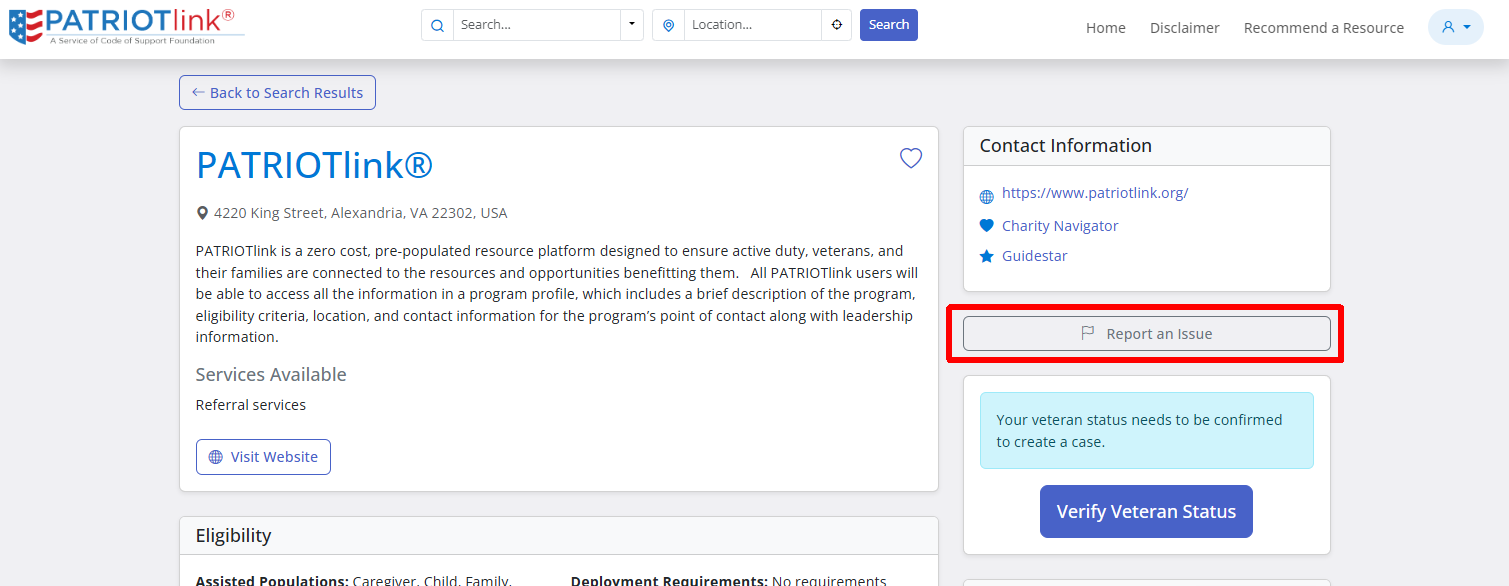Open the Charity Navigator link
This screenshot has width=1509, height=586.
tap(1060, 226)
